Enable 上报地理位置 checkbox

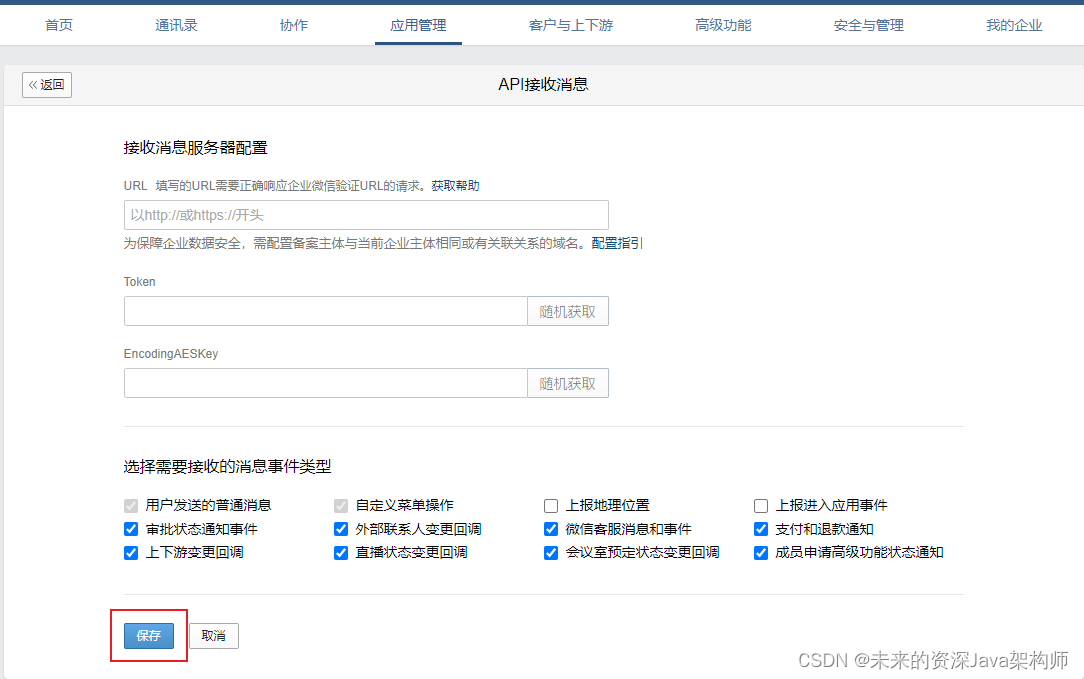pyautogui.click(x=551, y=506)
